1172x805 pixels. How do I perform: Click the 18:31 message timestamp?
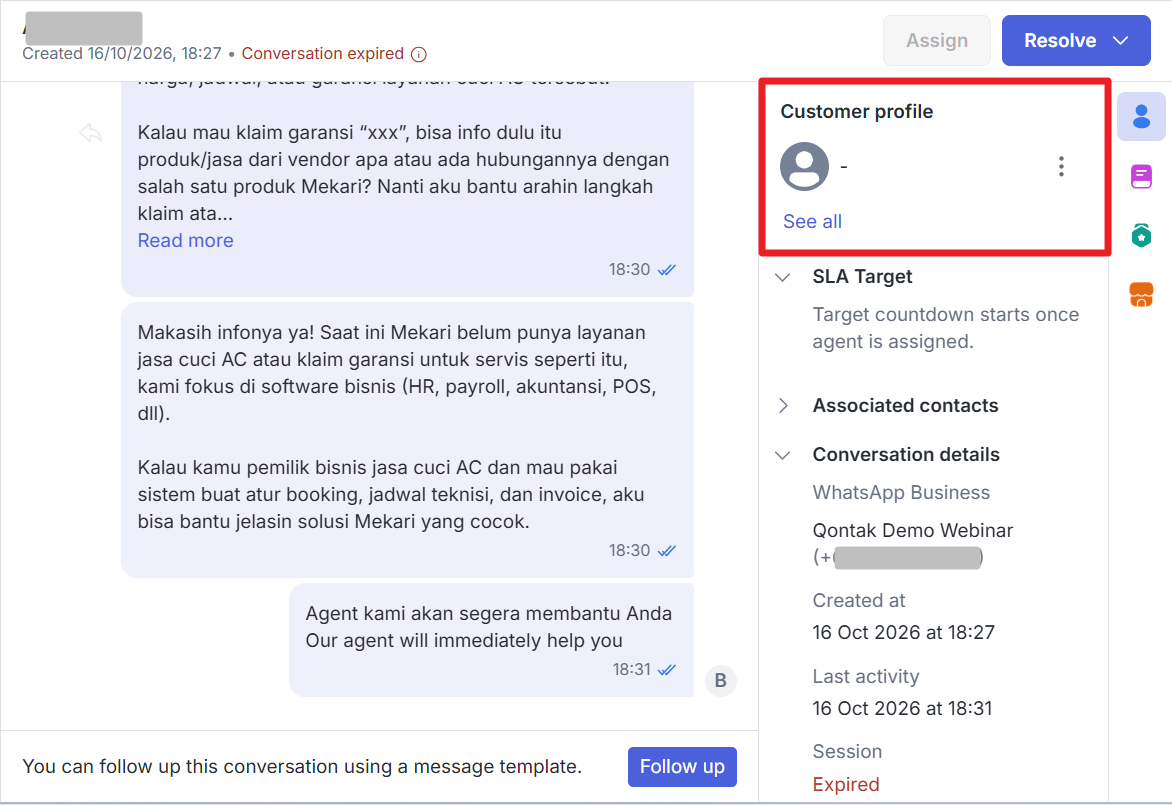632,670
